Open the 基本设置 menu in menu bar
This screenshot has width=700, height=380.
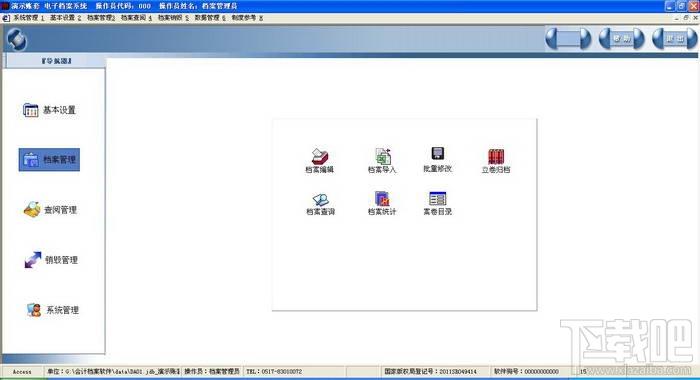click(65, 18)
